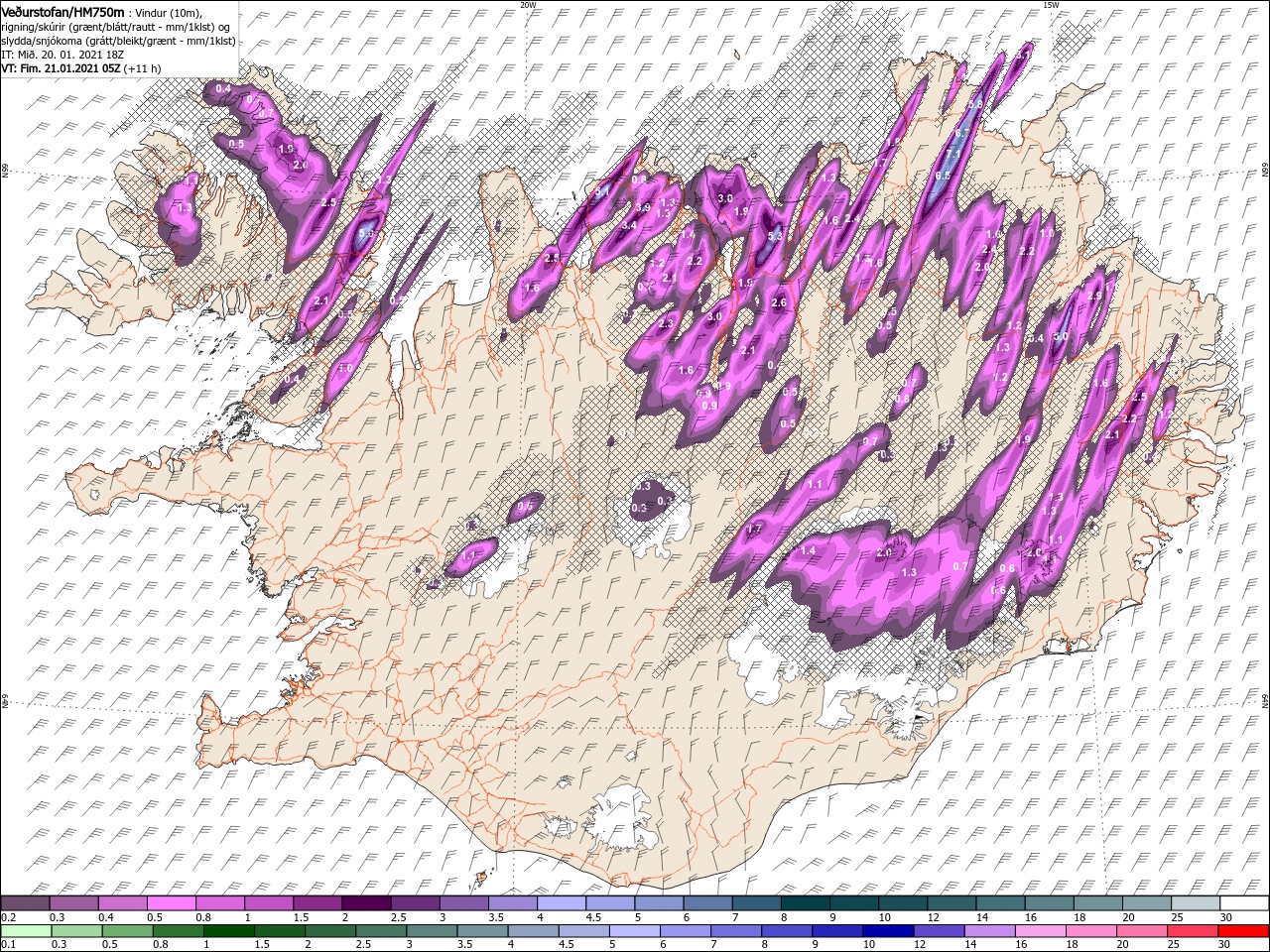Click the deep blue swatch labeled 10 in the lower legend
This screenshot has height=952, width=1270.
tap(886, 931)
